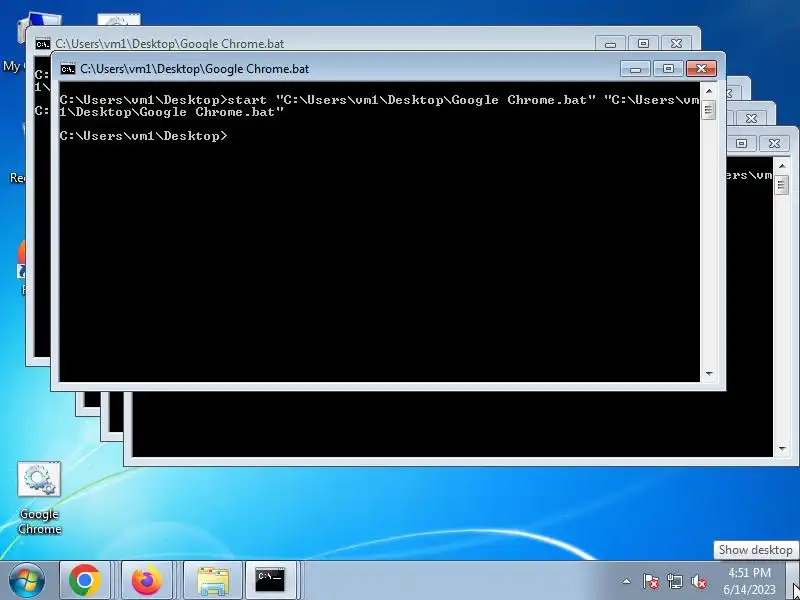Minimize the front Google Chrome.bat window

click(635, 68)
